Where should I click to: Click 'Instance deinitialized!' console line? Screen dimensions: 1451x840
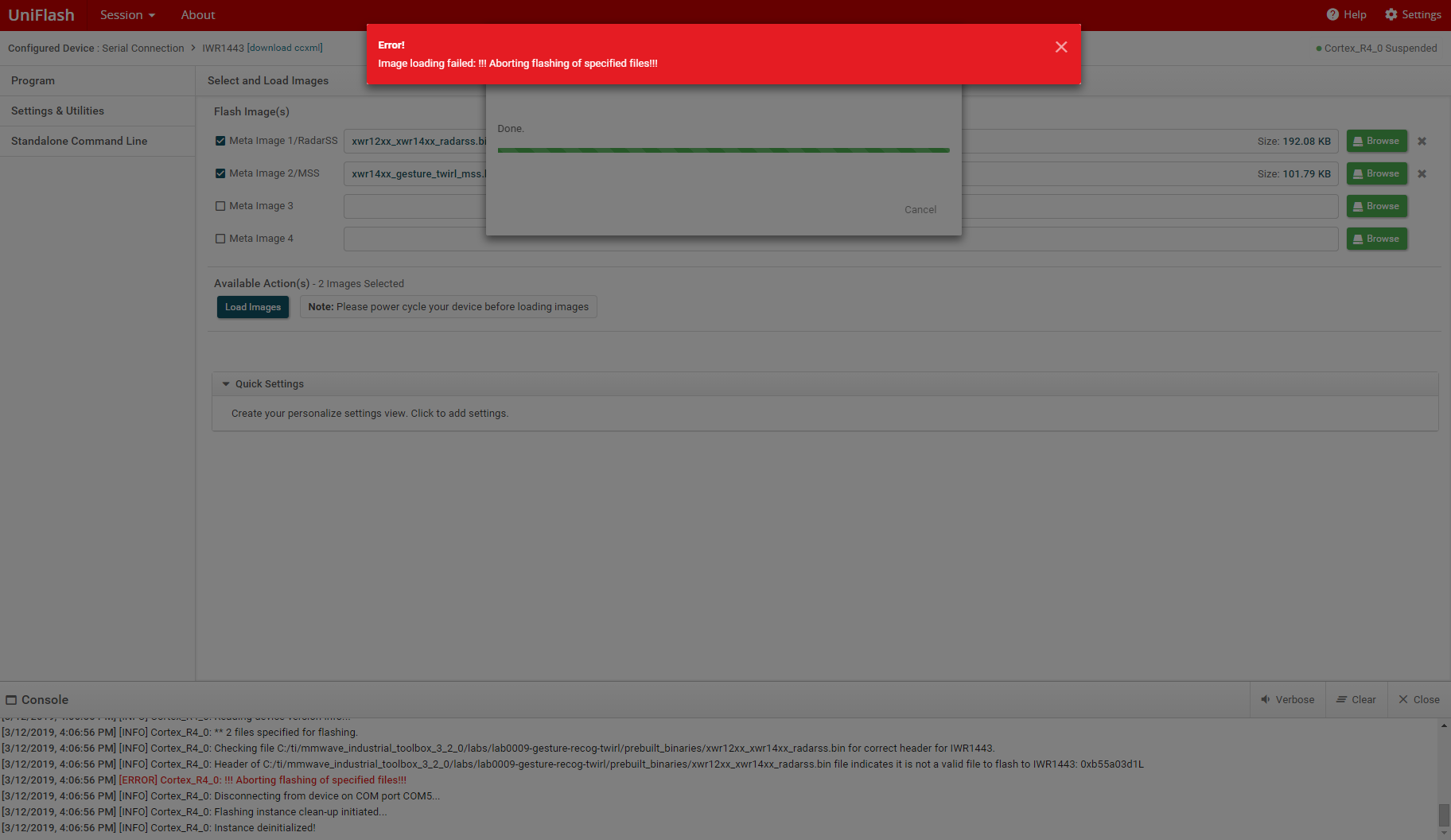pyautogui.click(x=159, y=828)
